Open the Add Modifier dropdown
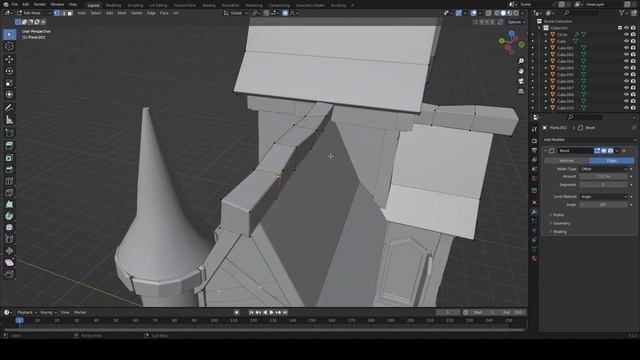Viewport: 640px width, 360px height. (589, 140)
